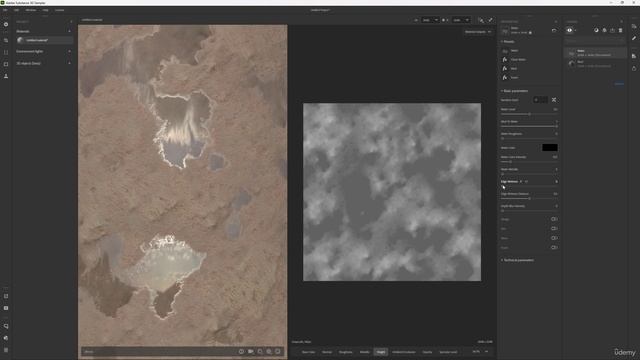
Task: Click the shuffle random seed icon
Action: [554, 100]
